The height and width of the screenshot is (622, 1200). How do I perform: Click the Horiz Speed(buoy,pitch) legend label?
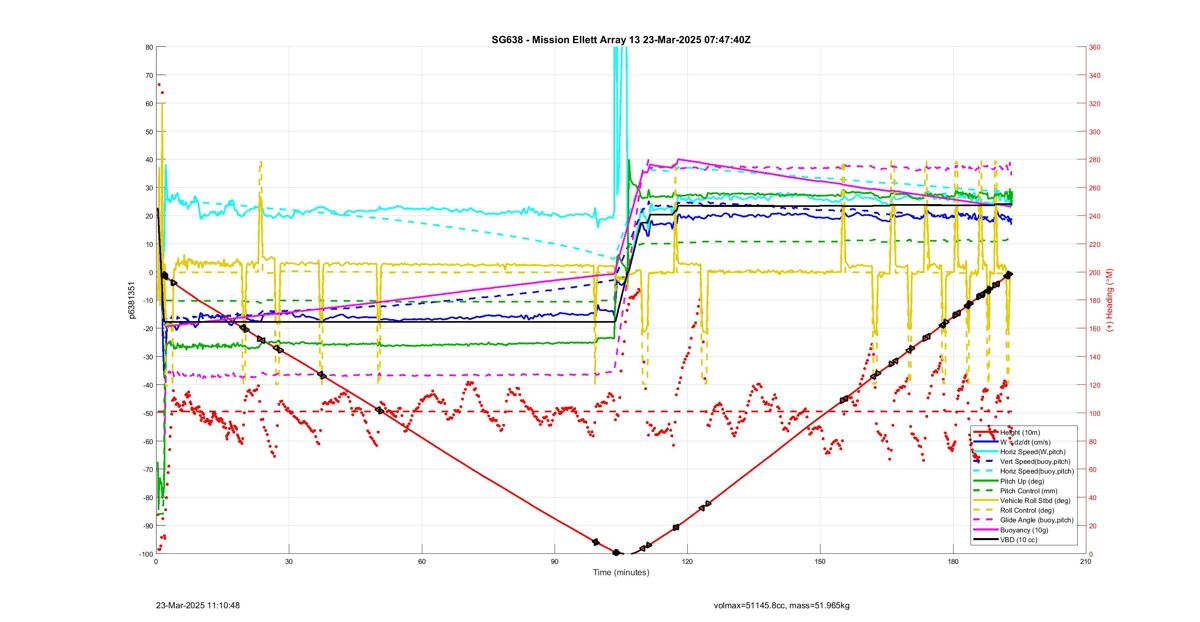(x=1037, y=471)
